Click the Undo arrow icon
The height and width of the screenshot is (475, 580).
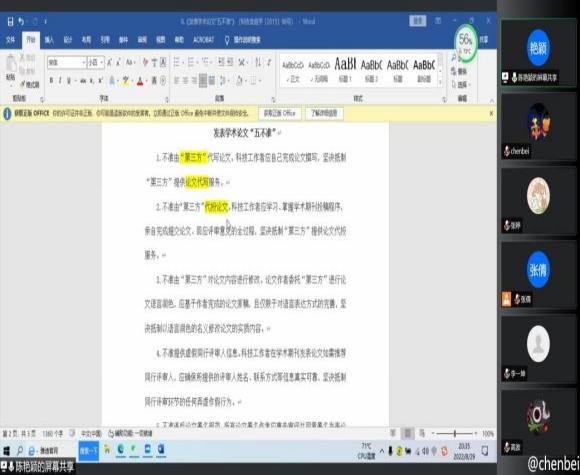point(21,22)
